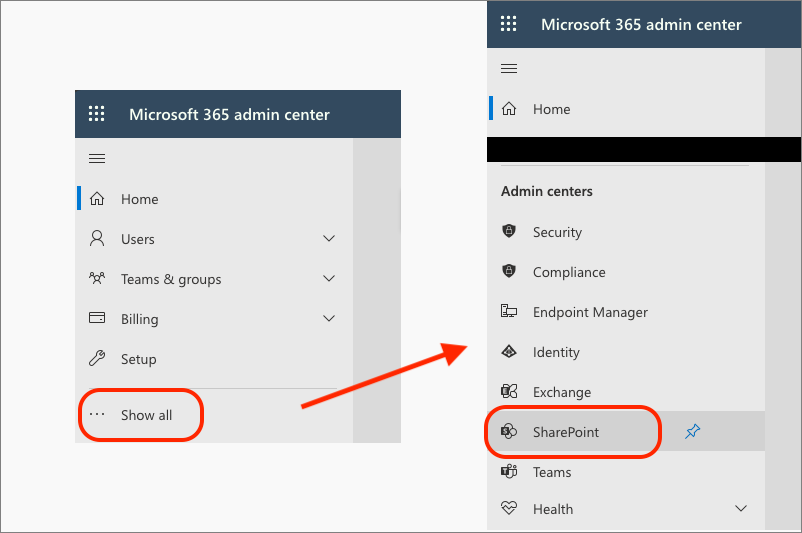
Task: Expand the Teams & groups chevron
Action: pyautogui.click(x=329, y=278)
